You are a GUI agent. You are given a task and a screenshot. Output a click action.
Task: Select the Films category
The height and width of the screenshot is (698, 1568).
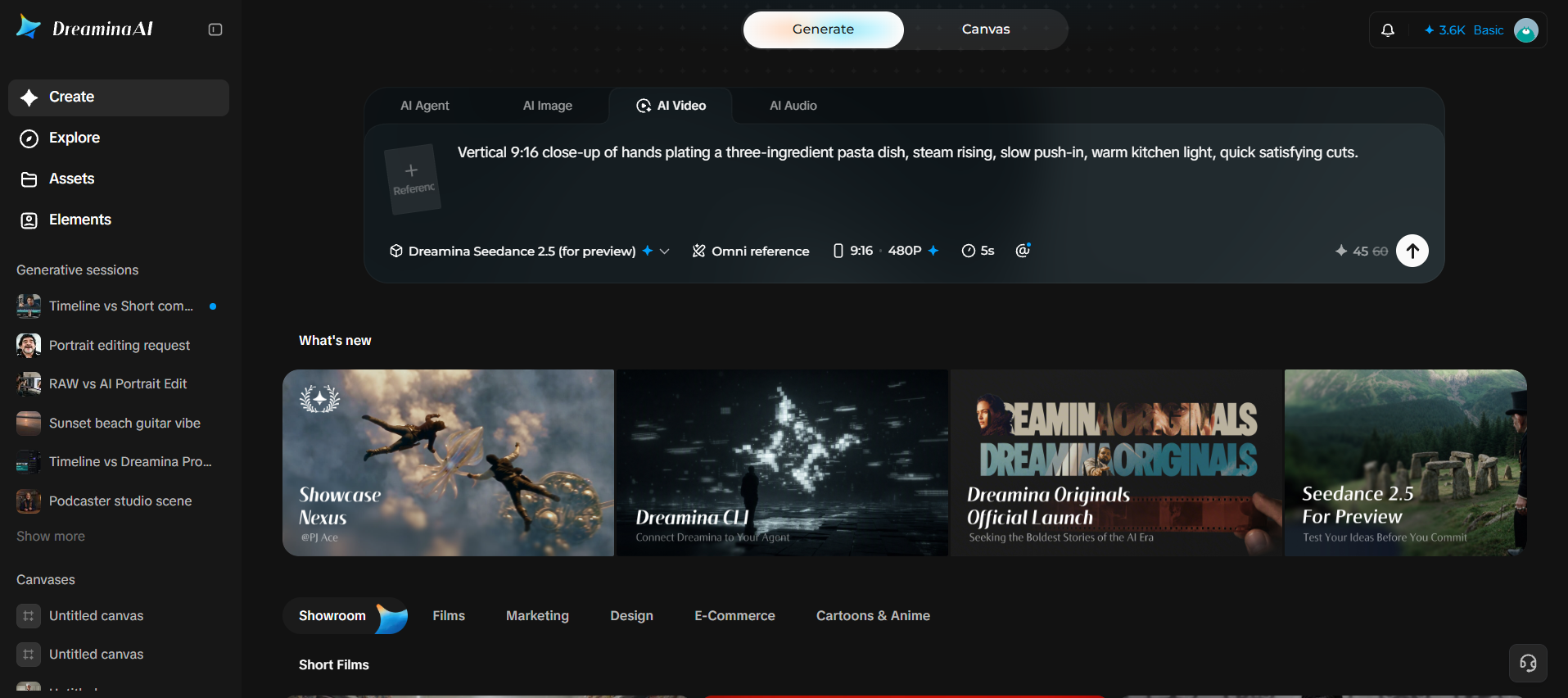click(x=449, y=616)
